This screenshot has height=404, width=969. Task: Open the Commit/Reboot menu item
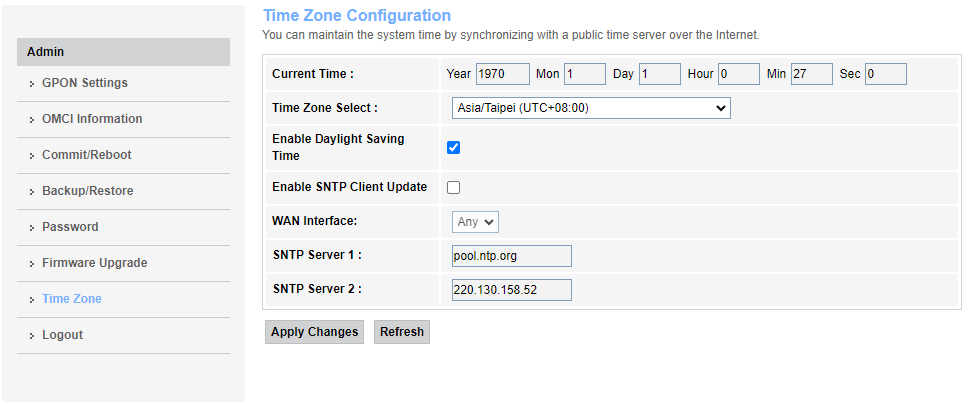86,155
